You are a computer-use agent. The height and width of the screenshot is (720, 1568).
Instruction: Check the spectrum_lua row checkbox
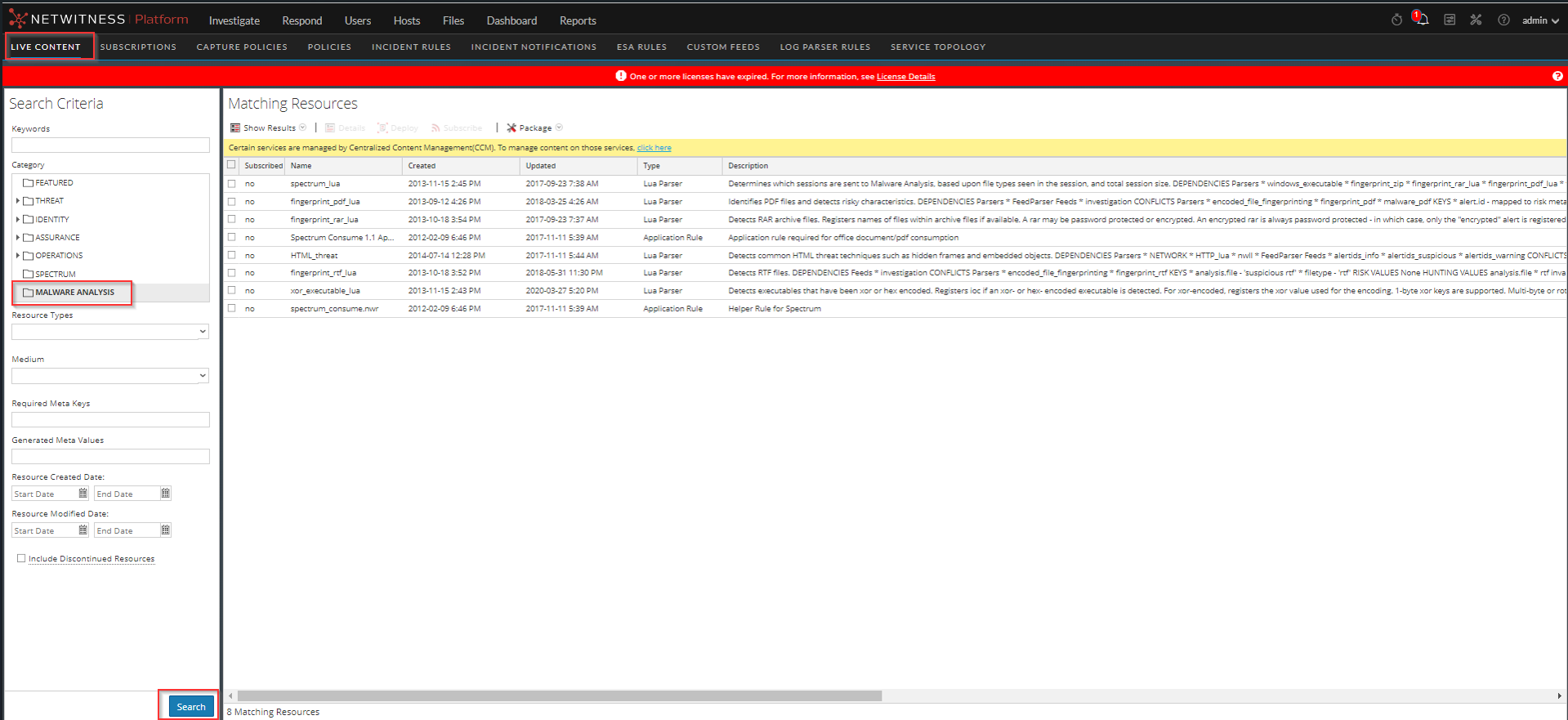coord(232,184)
